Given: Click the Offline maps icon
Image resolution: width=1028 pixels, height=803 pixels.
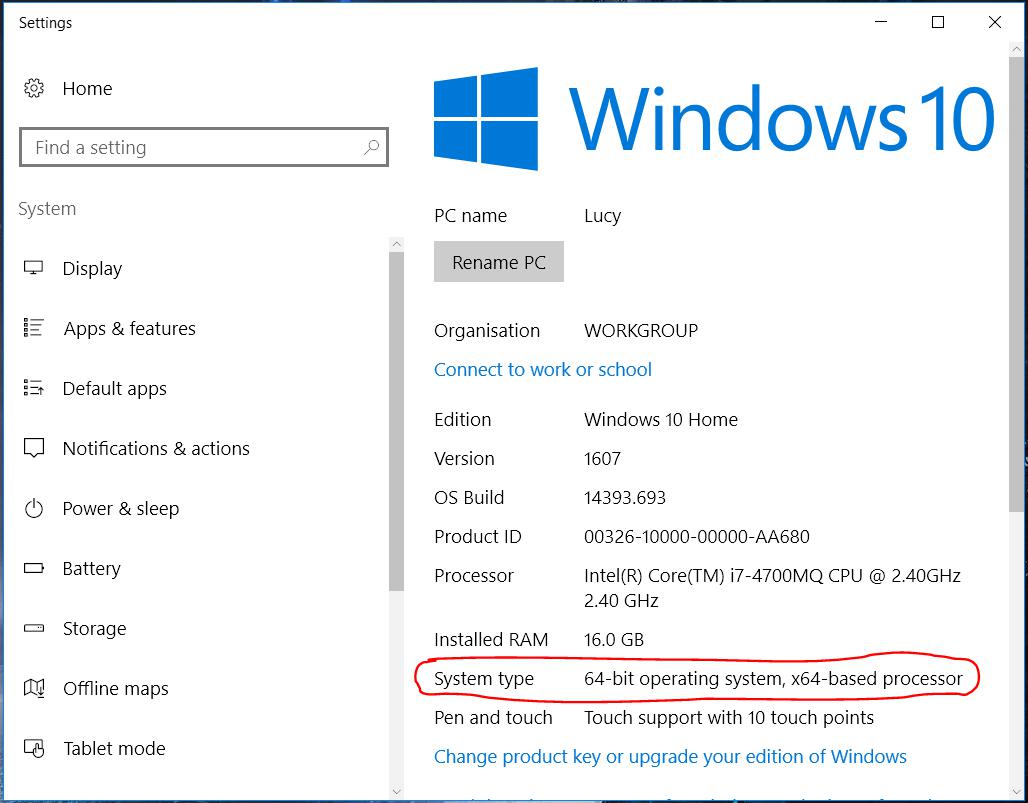Looking at the screenshot, I should pos(33,688).
